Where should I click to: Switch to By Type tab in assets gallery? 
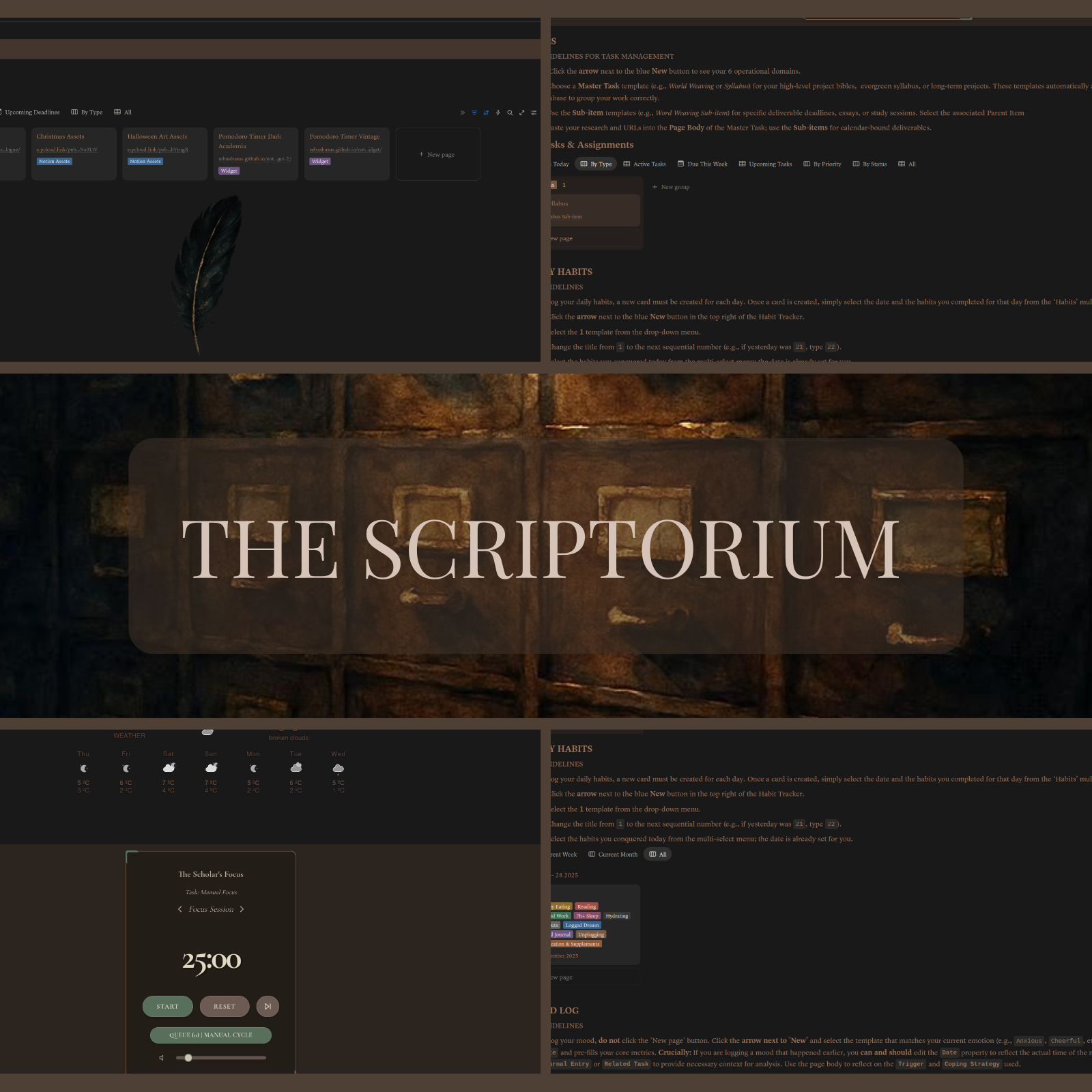point(87,112)
